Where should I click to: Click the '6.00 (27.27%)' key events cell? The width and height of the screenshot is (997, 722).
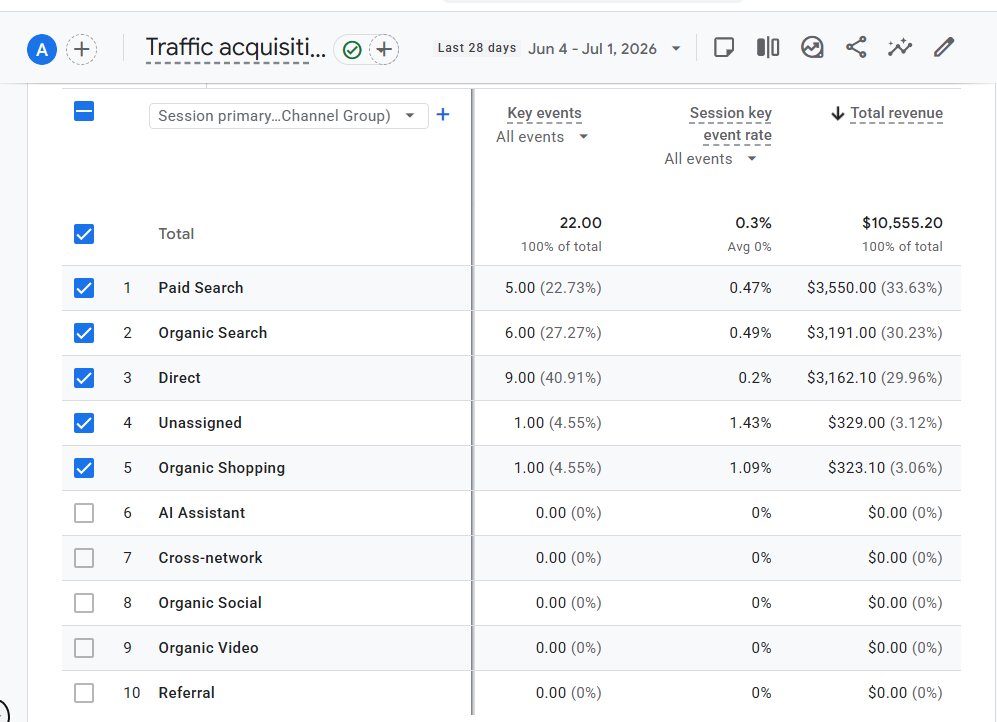(553, 333)
